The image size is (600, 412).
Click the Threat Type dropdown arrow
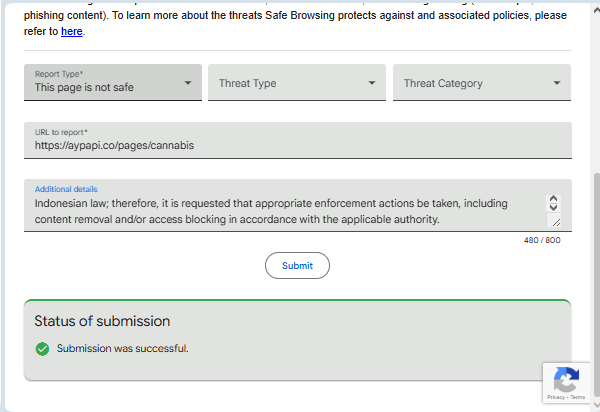click(x=371, y=83)
